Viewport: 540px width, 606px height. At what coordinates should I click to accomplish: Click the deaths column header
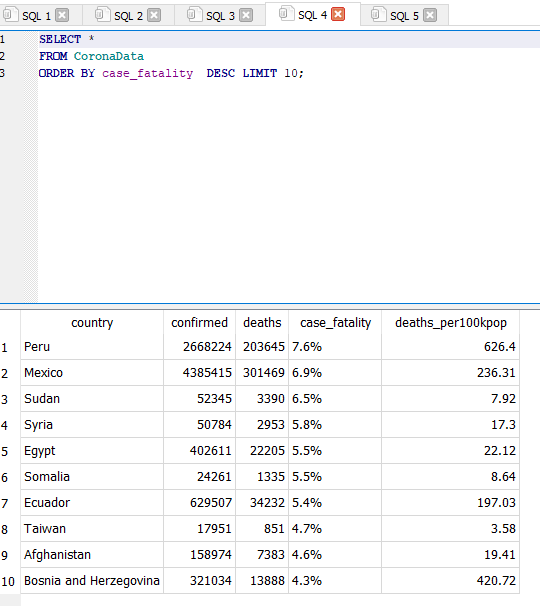point(262,322)
